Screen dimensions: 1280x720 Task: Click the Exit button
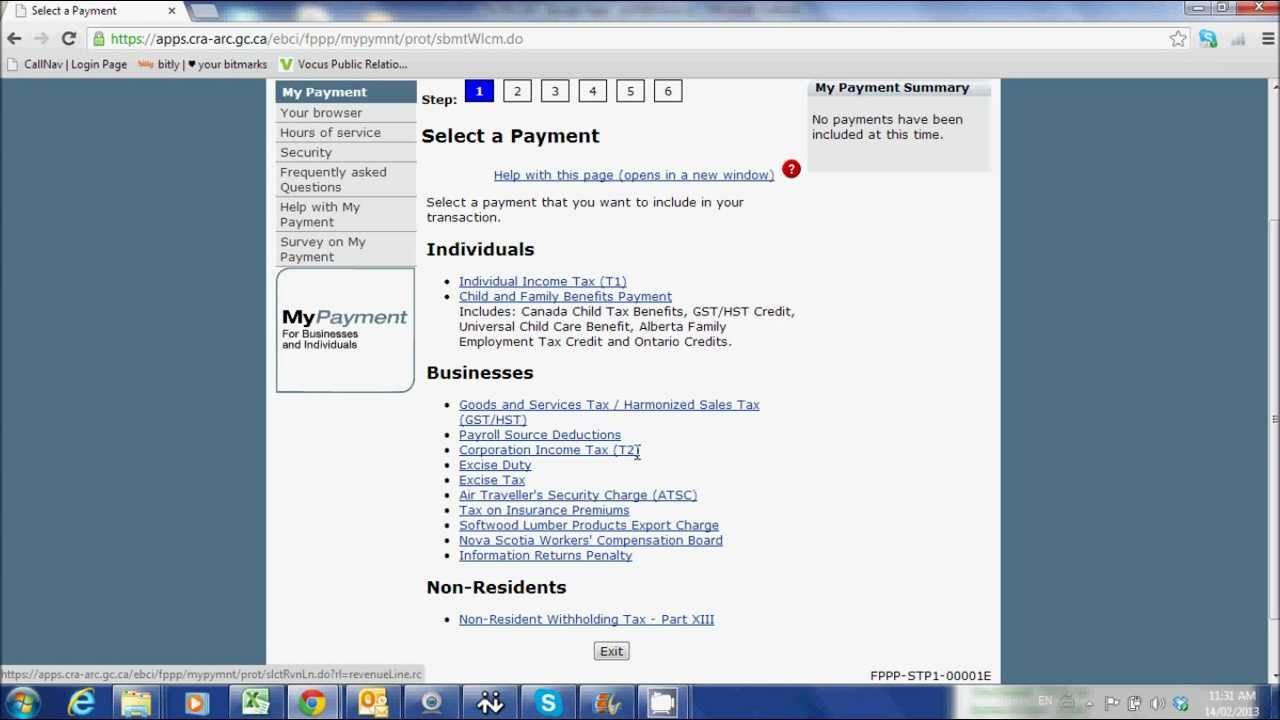[611, 652]
